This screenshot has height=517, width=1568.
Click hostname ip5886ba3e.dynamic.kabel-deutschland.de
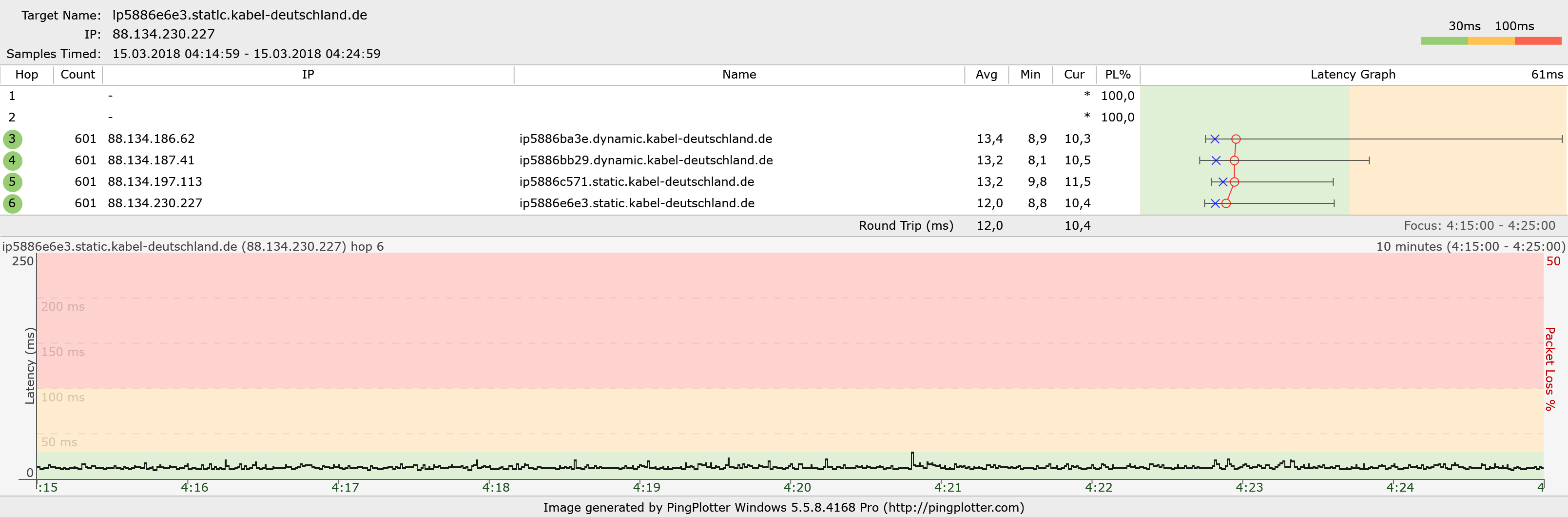(x=646, y=139)
